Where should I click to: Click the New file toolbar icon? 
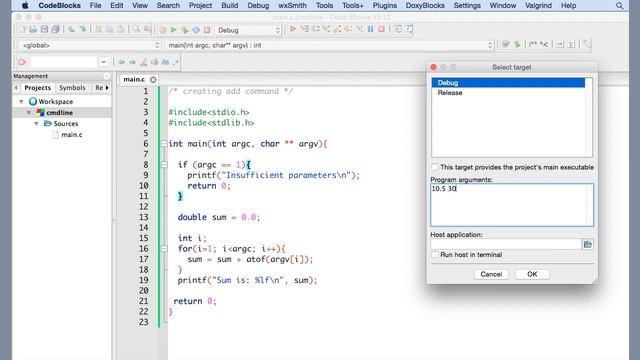(x=22, y=29)
